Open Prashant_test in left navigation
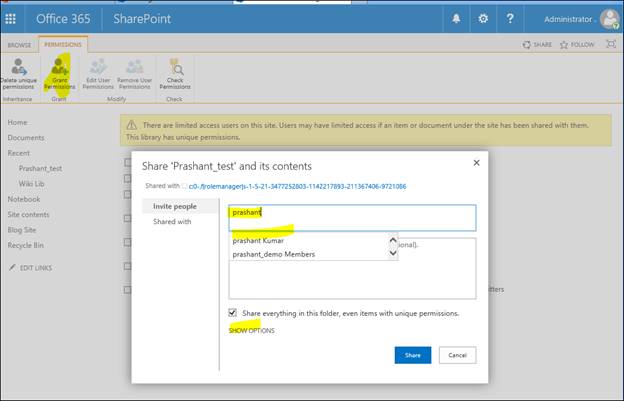This screenshot has width=624, height=401. point(40,169)
